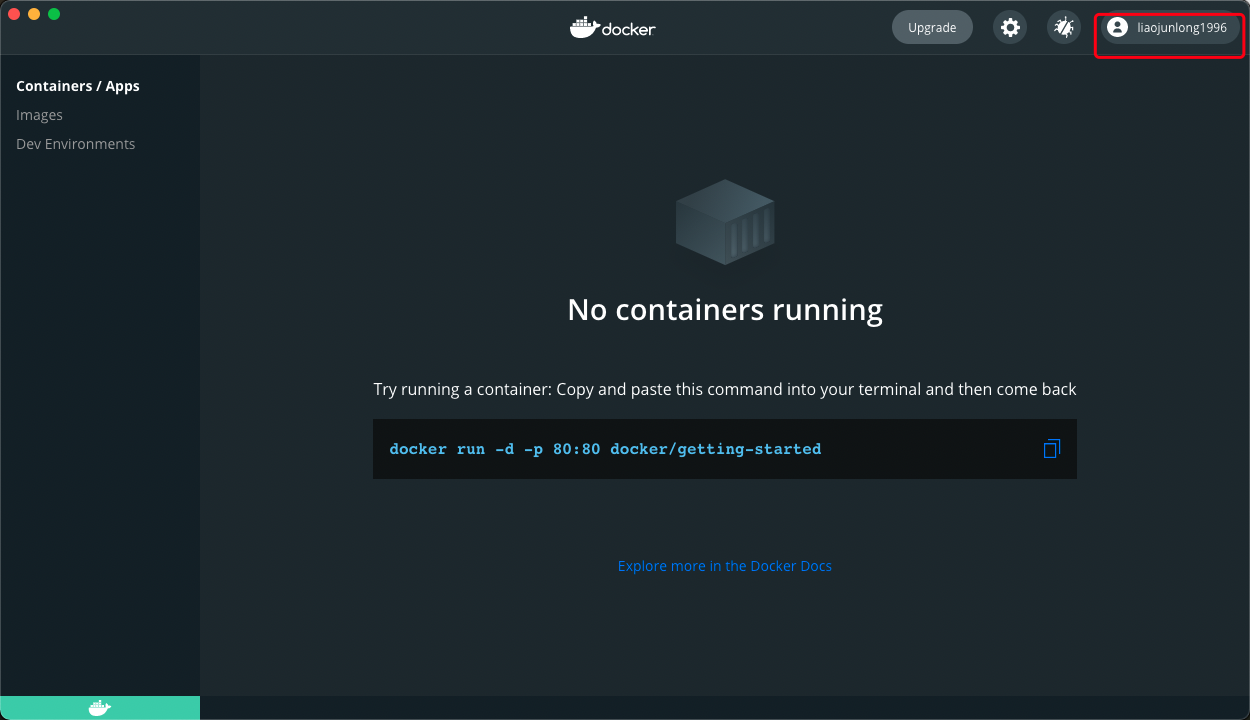Open the Troubleshoot bug icon
Image resolution: width=1250 pixels, height=720 pixels.
pos(1063,28)
